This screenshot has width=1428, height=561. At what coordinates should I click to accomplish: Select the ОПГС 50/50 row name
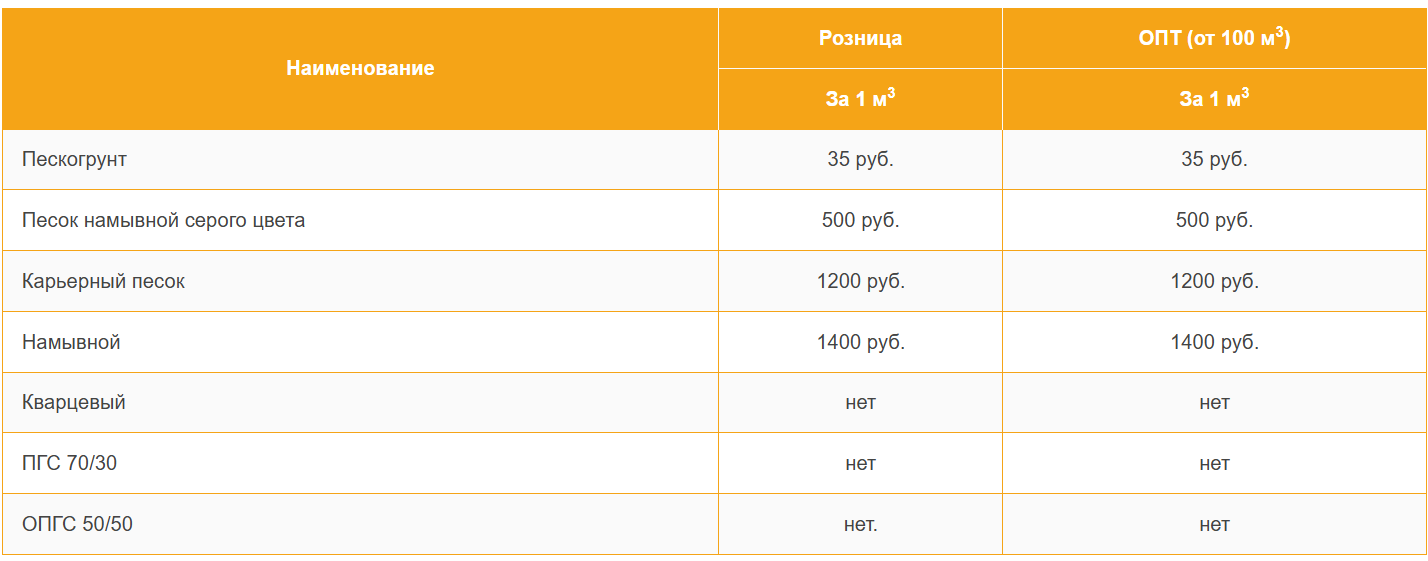77,524
